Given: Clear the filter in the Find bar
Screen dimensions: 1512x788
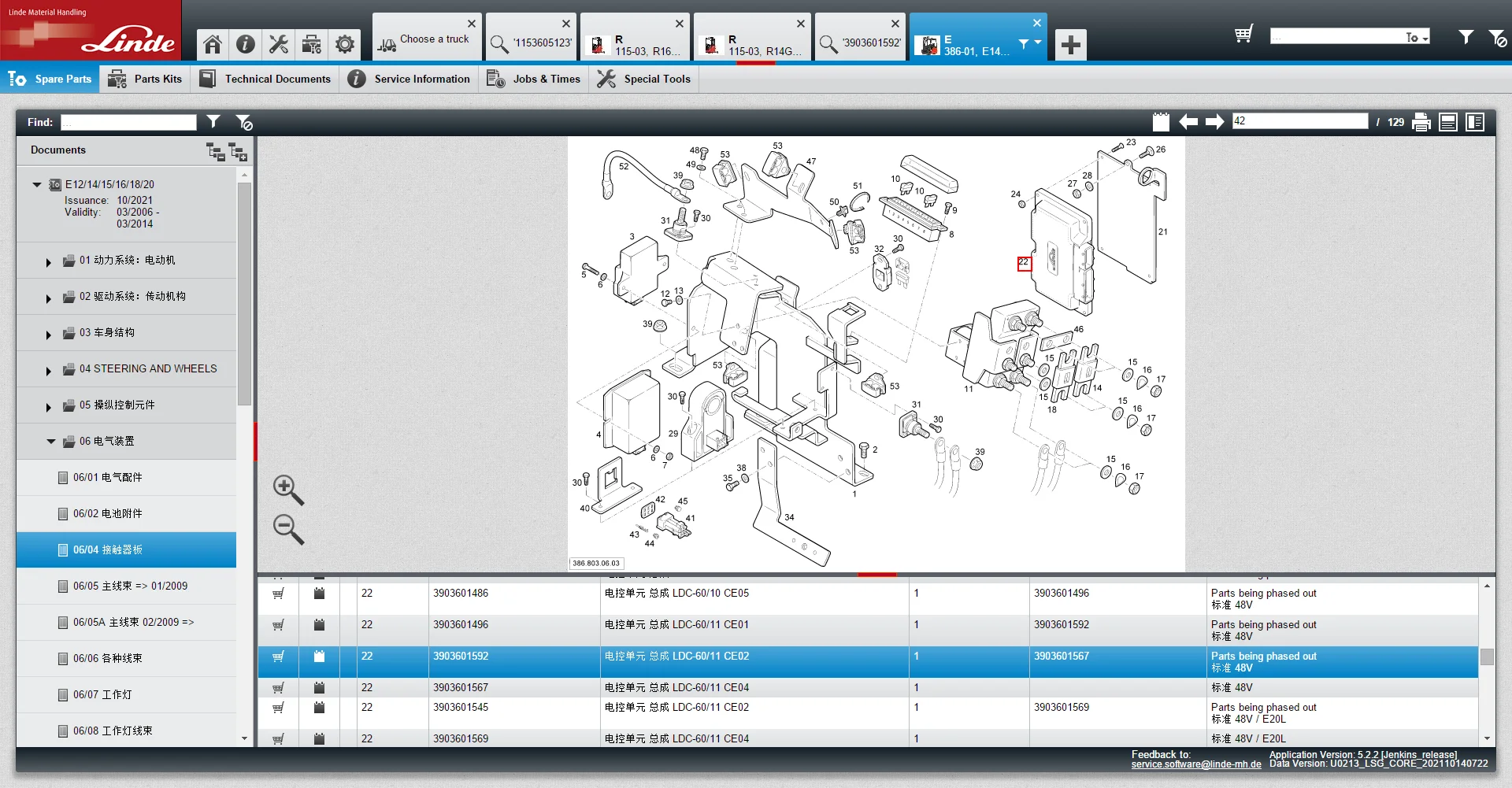Looking at the screenshot, I should coord(244,122).
